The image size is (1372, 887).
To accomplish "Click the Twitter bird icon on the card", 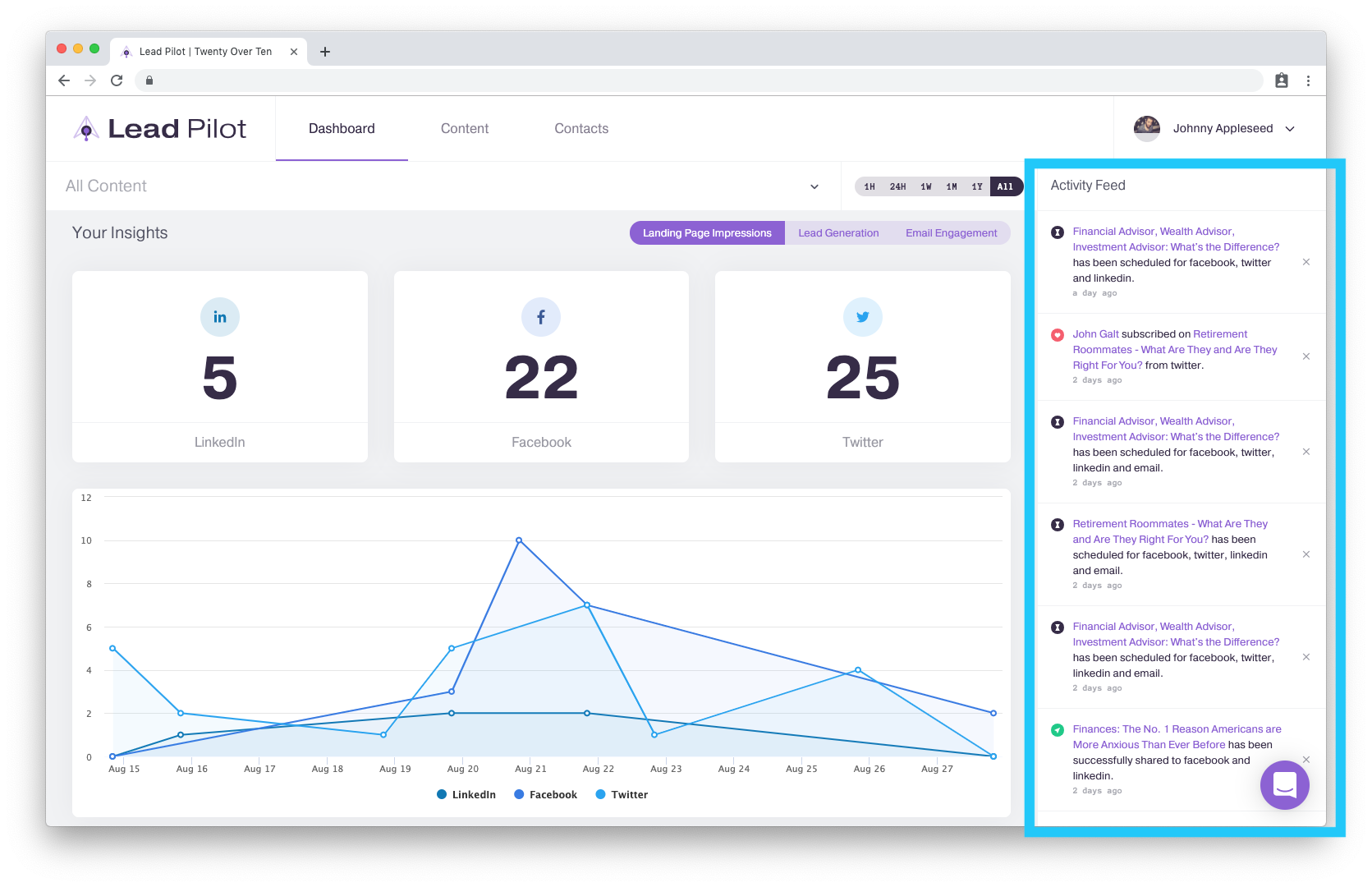I will 863,317.
